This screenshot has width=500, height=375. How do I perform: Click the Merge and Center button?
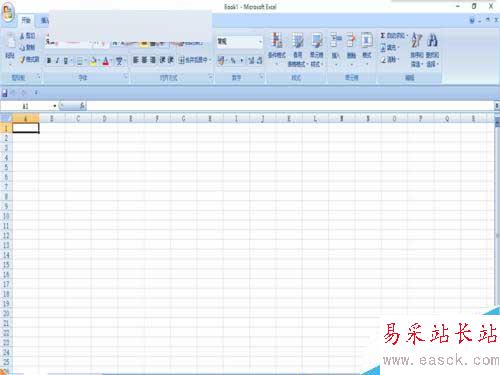194,60
